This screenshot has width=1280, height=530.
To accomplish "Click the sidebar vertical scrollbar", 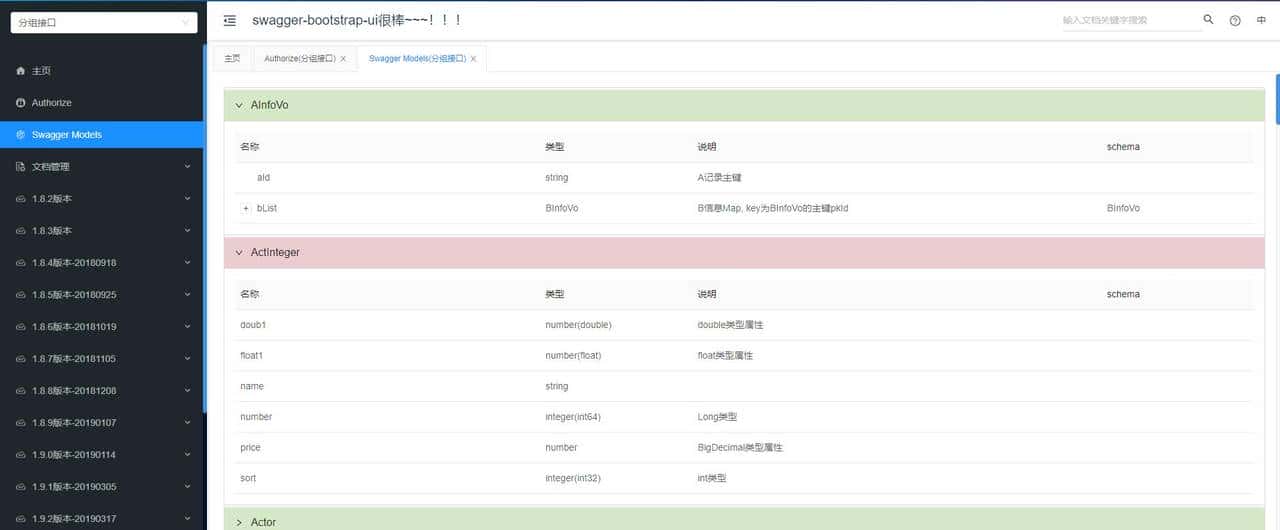I will pyautogui.click(x=204, y=228).
